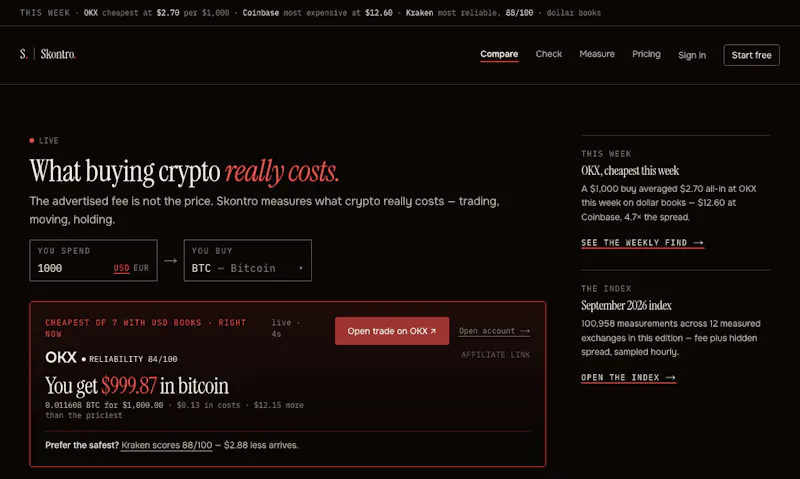Click the Start free button
The height and width of the screenshot is (479, 800).
point(752,55)
